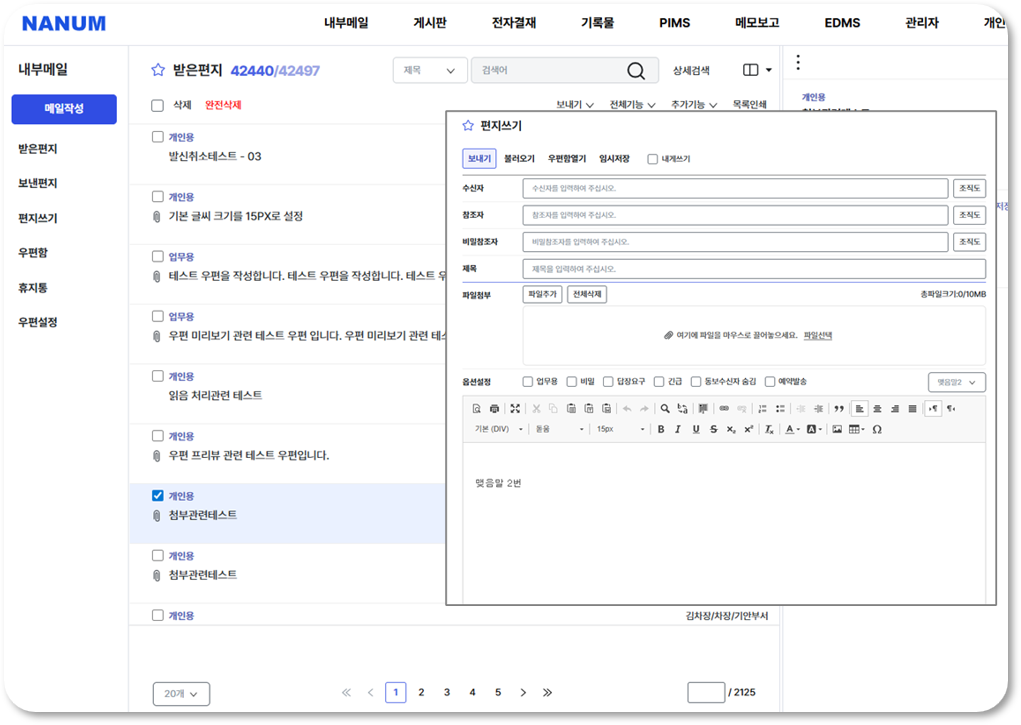Open the 전자결재 top menu
Viewport: 1021px width, 725px height.
[514, 22]
